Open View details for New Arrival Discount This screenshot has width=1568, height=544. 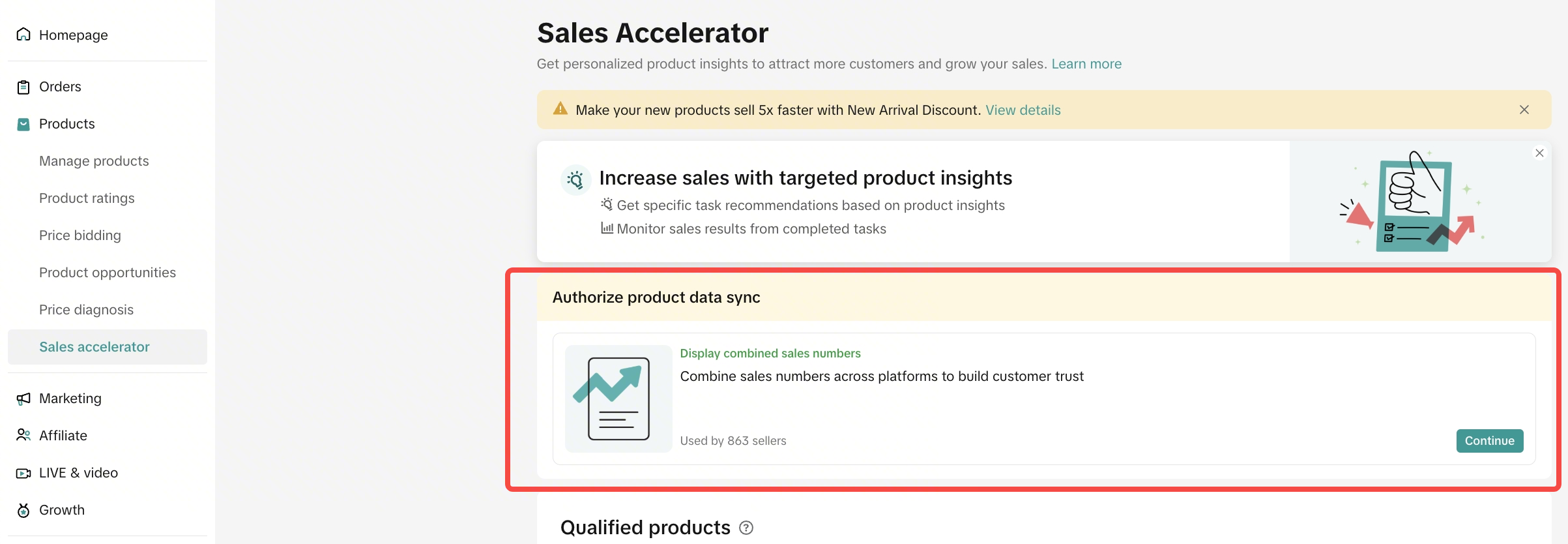(1023, 110)
